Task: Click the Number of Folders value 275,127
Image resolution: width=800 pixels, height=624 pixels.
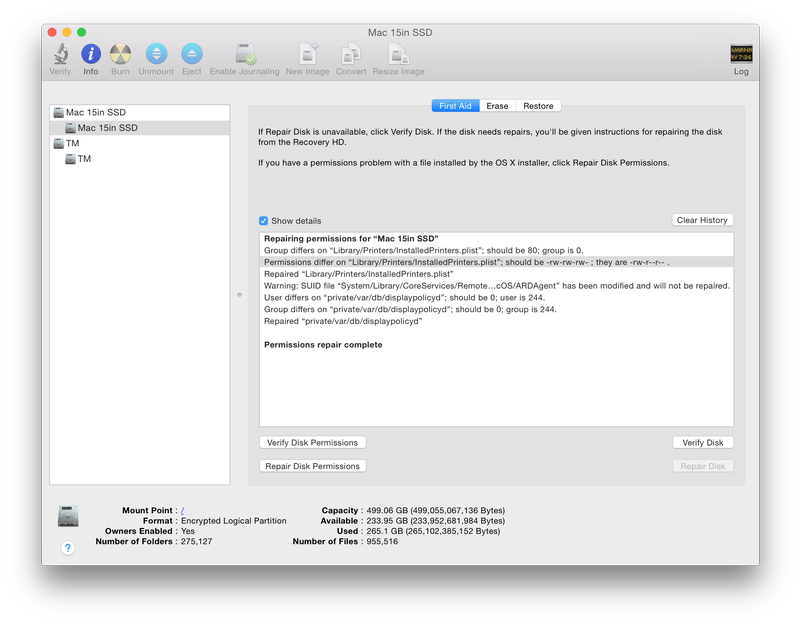Action: (x=196, y=541)
